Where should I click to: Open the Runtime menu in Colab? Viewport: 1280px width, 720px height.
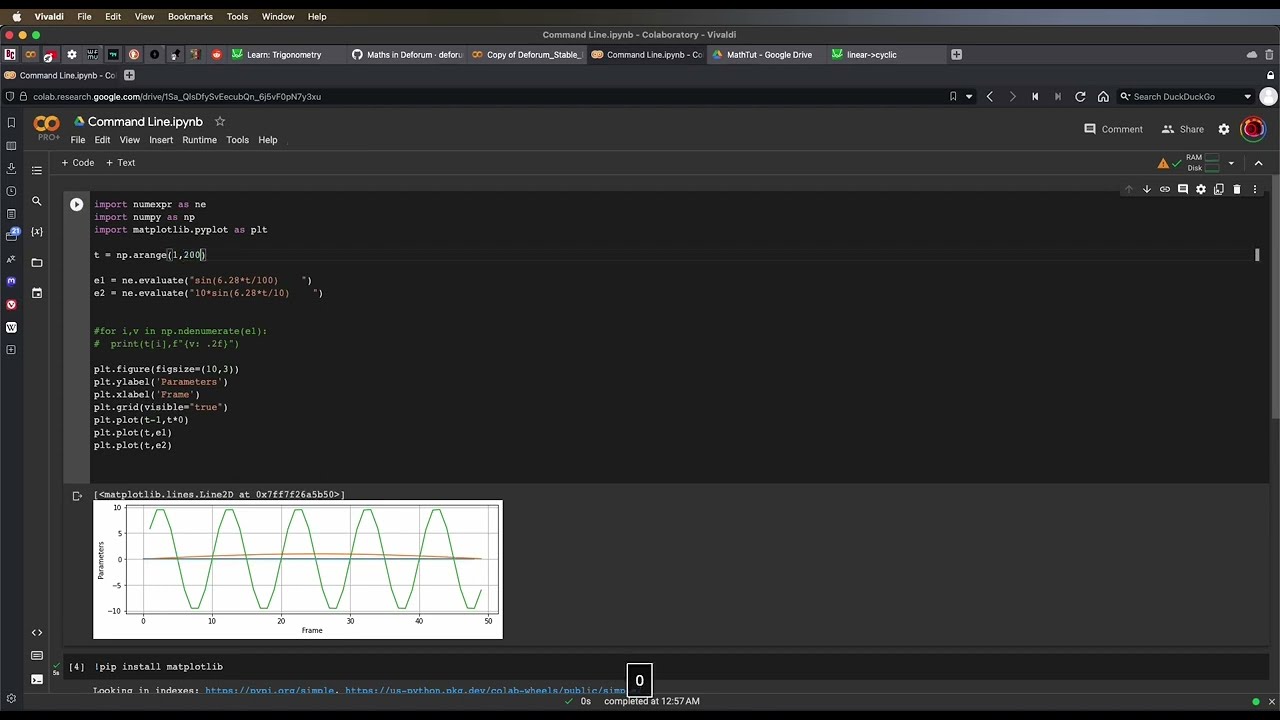coord(199,140)
